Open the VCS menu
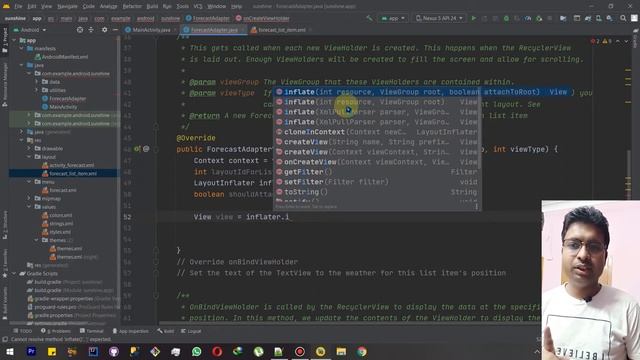Viewport: 640px width, 360px height. [198, 6]
